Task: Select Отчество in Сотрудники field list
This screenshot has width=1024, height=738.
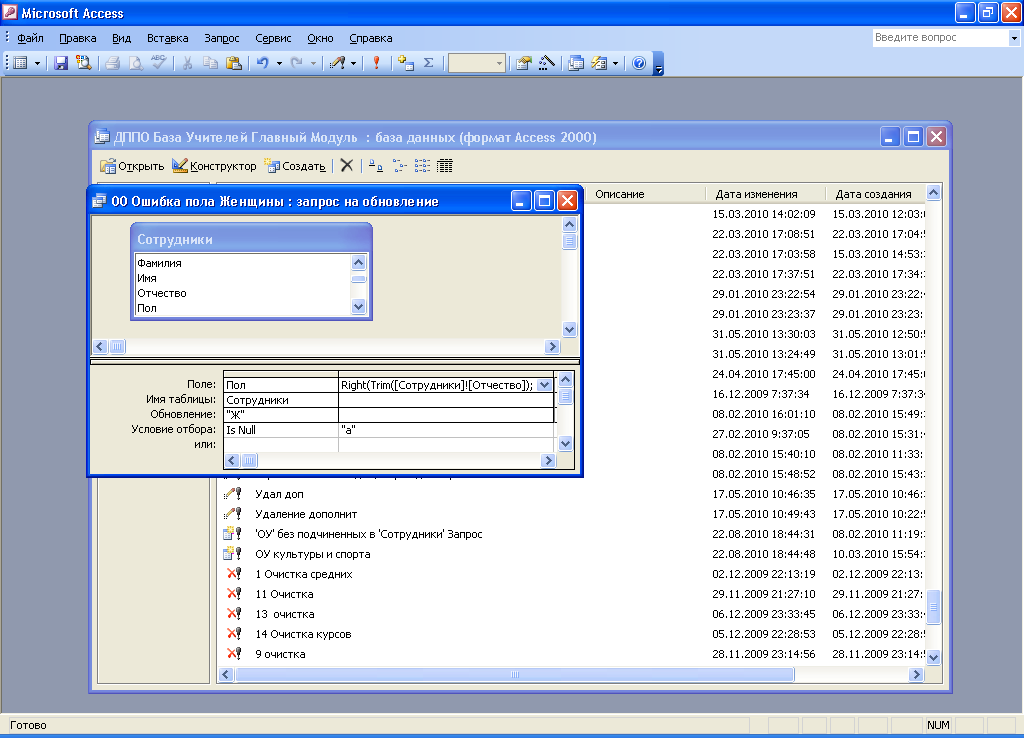Action: point(162,293)
